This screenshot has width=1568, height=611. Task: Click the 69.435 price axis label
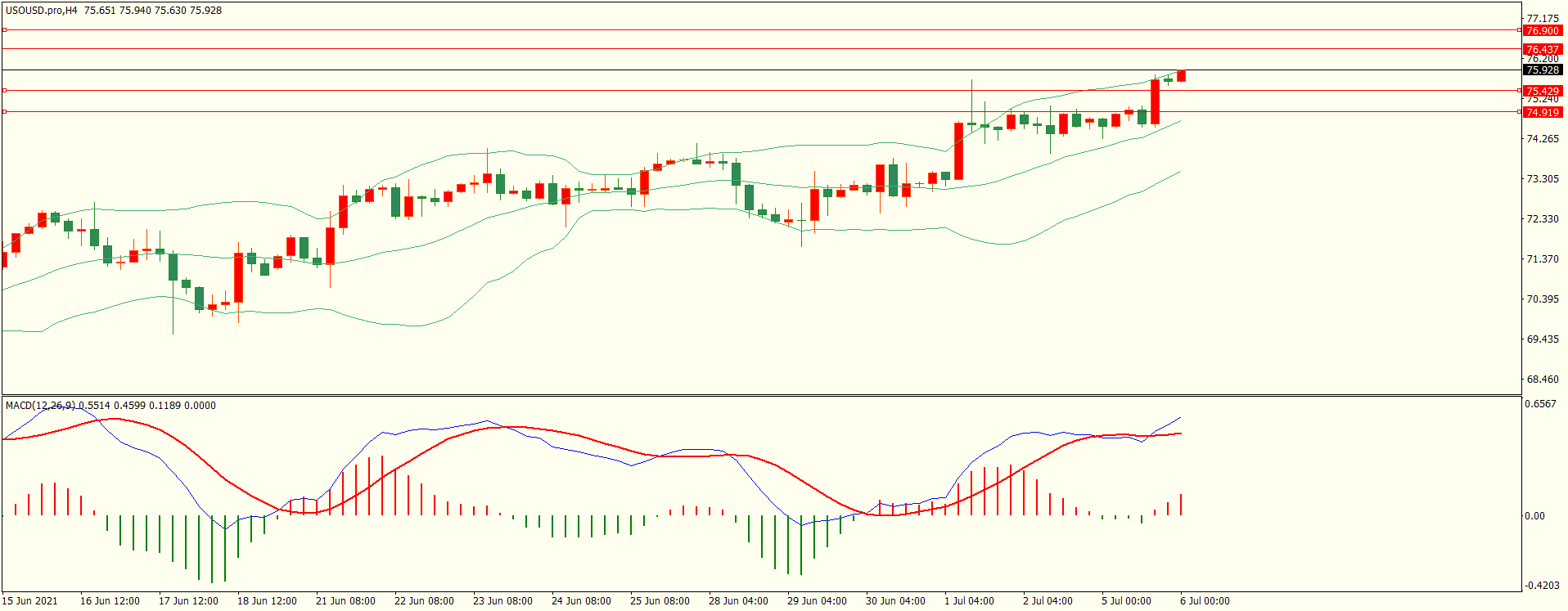pos(1543,339)
